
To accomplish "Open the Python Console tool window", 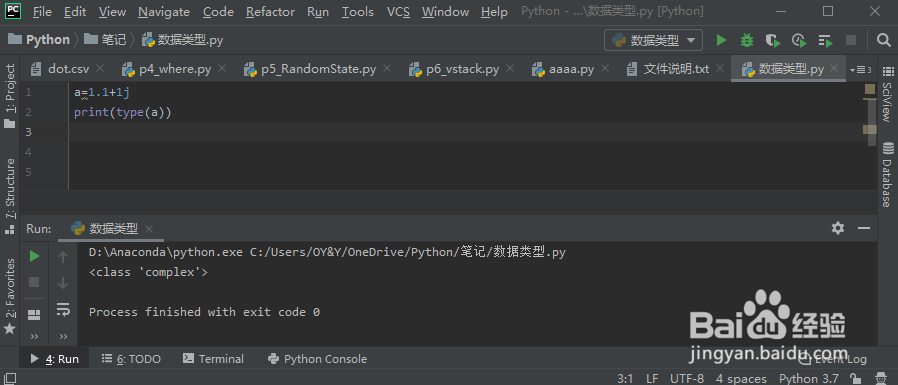I will point(317,359).
